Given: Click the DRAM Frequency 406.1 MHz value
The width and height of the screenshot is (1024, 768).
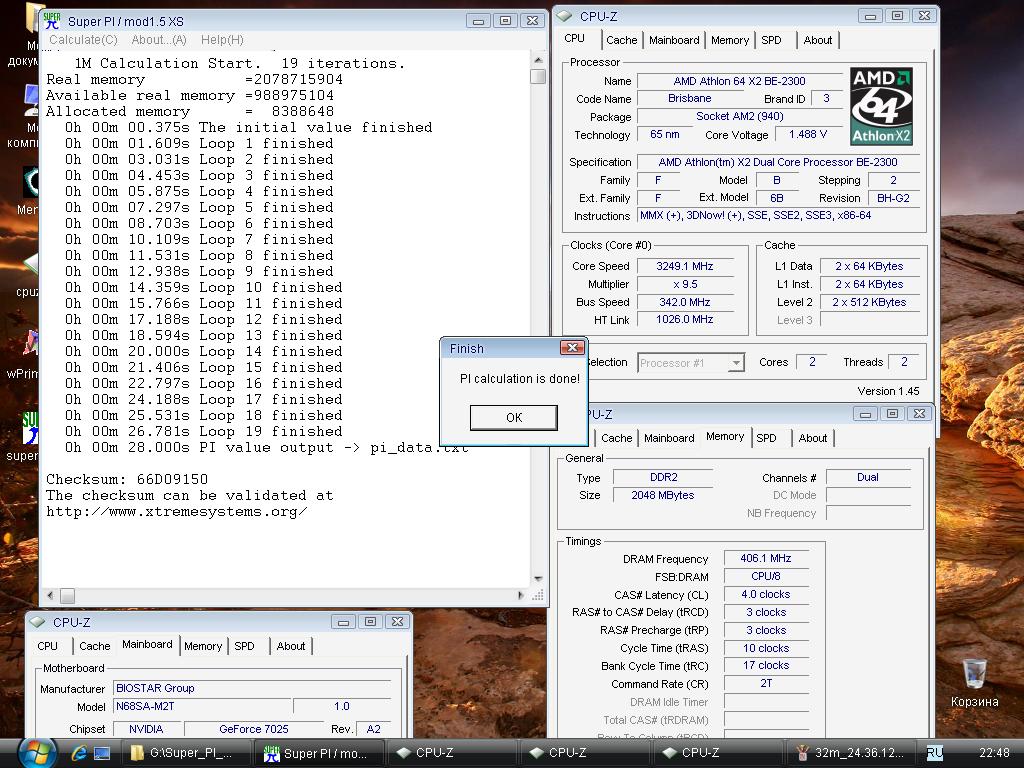Looking at the screenshot, I should 766,558.
